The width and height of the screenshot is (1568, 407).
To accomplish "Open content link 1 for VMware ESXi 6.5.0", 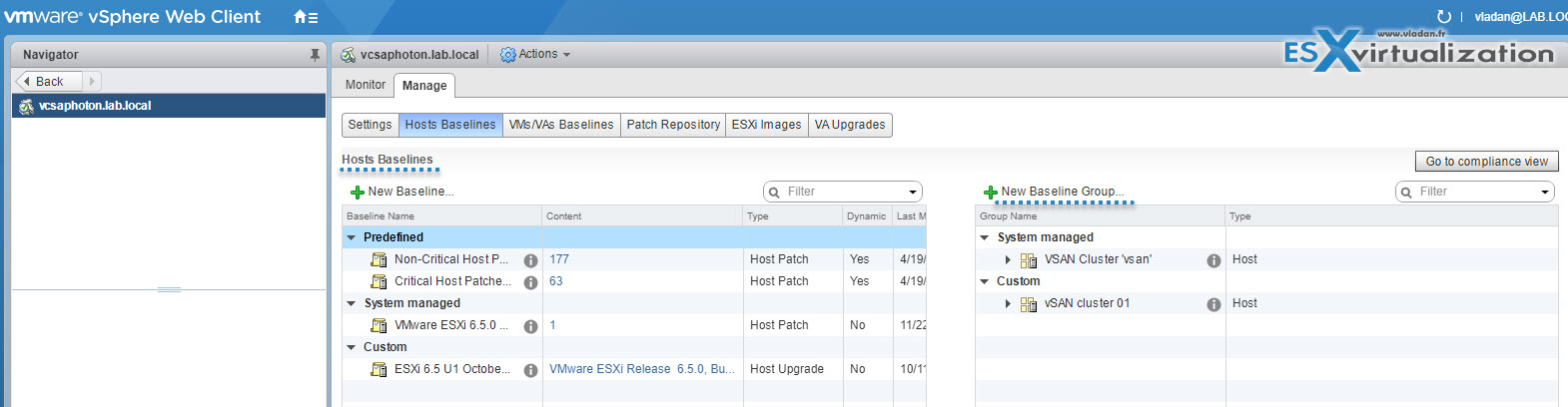I will pyautogui.click(x=552, y=325).
